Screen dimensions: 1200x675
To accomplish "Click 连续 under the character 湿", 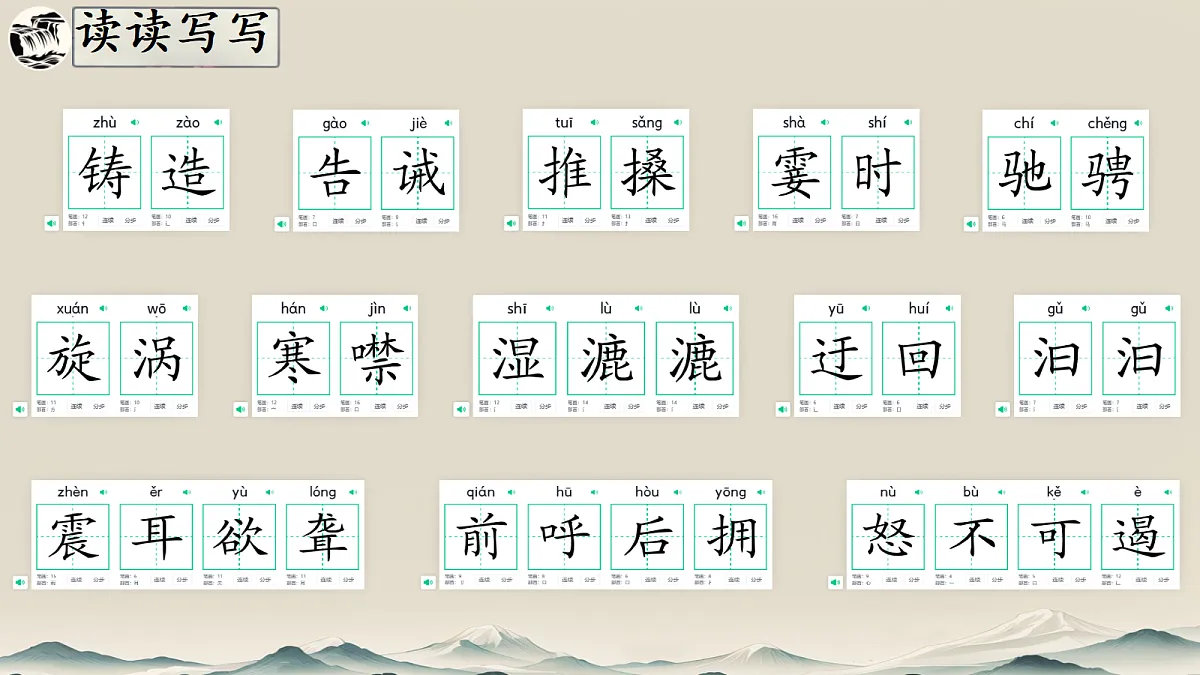I will pos(521,406).
